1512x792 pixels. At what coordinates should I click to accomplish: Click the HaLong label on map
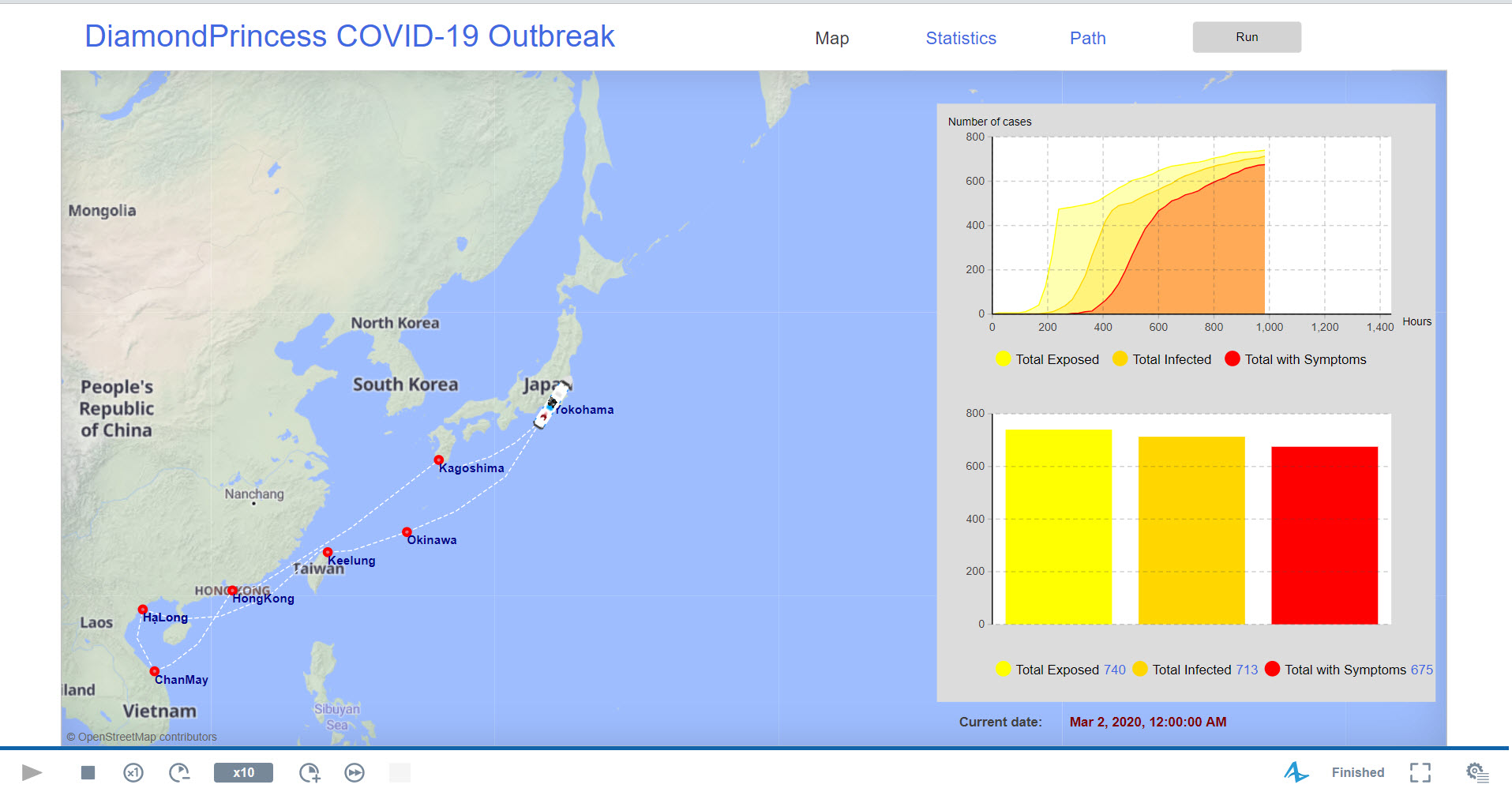pos(166,617)
